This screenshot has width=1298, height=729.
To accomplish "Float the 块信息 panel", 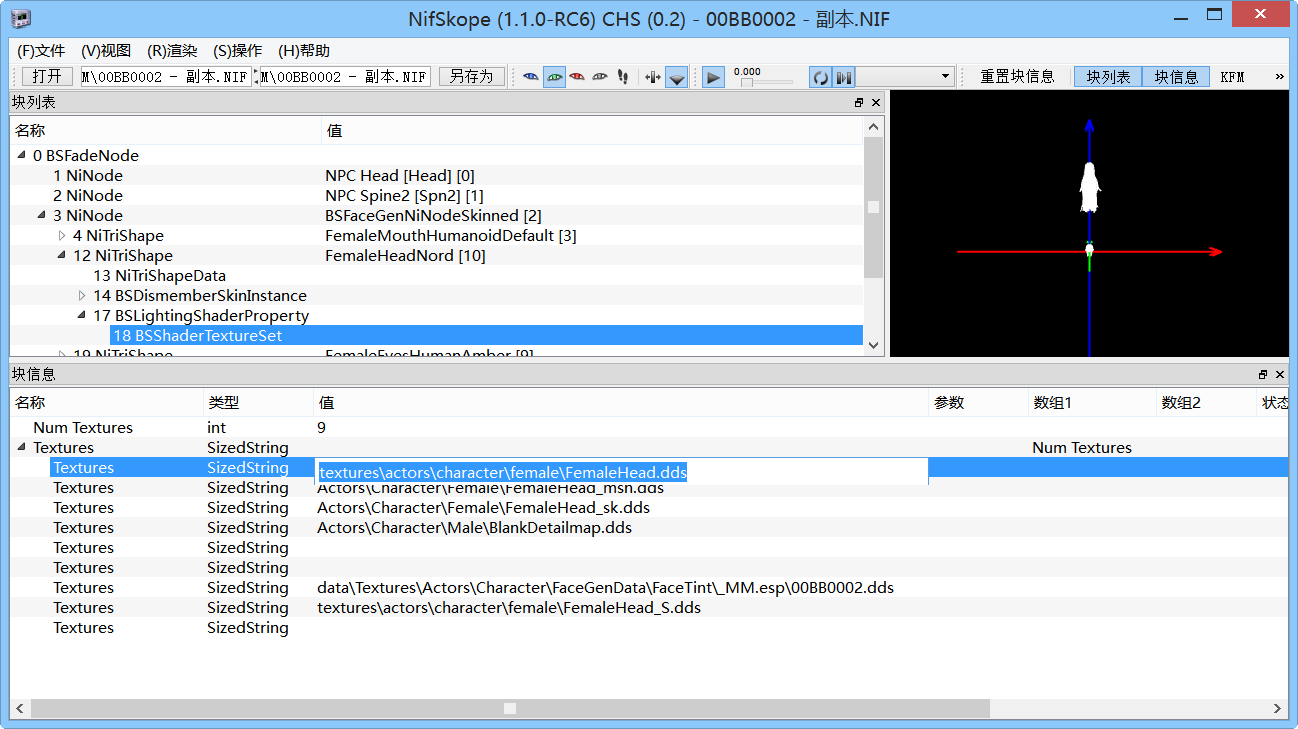I will [1263, 375].
